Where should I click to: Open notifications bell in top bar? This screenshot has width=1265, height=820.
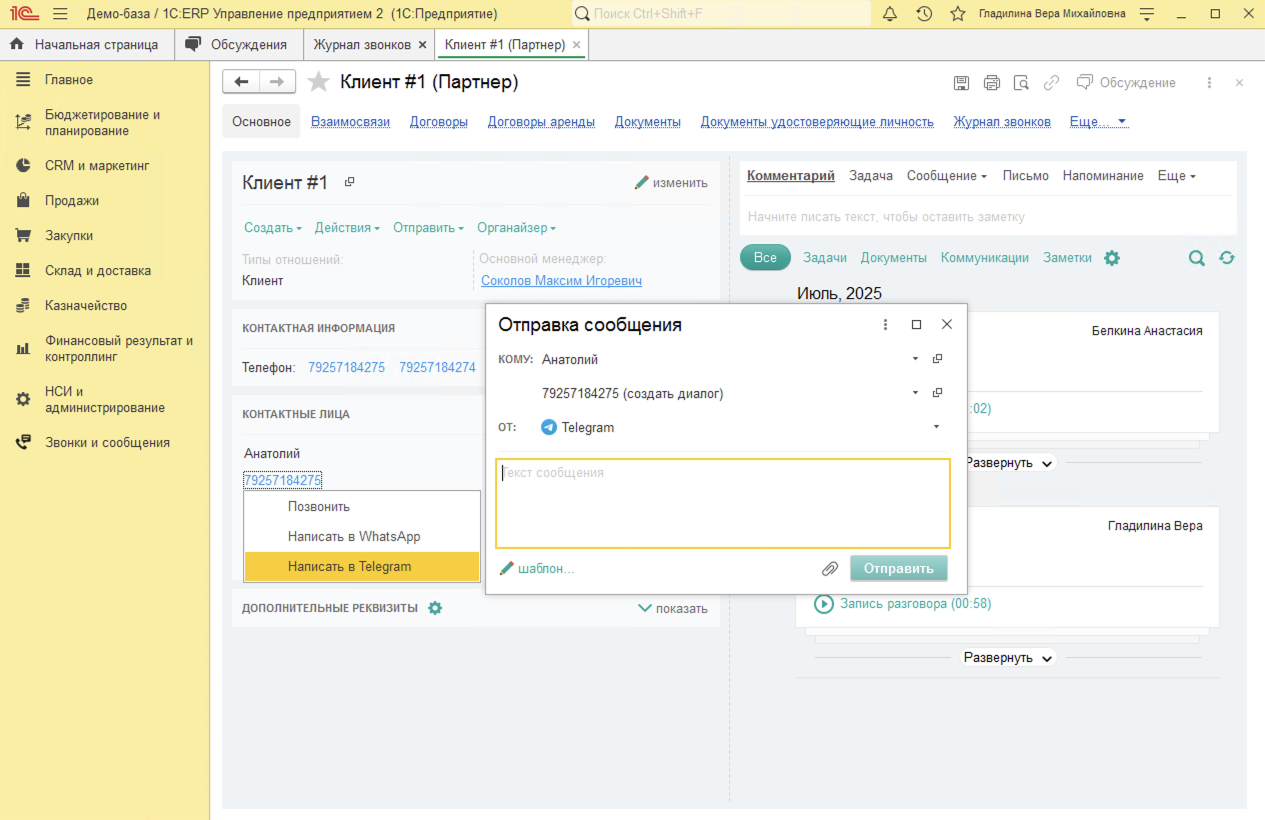(x=890, y=14)
